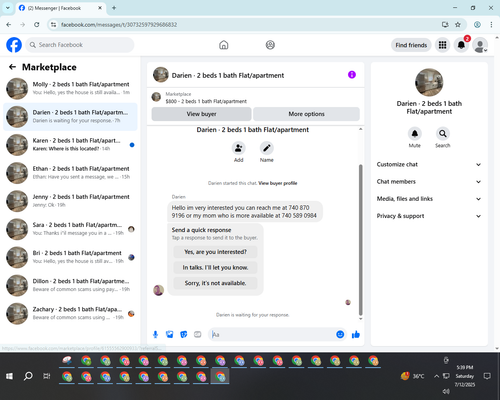Open the notifications bell in top bar
The width and height of the screenshot is (500, 400).
(461, 45)
